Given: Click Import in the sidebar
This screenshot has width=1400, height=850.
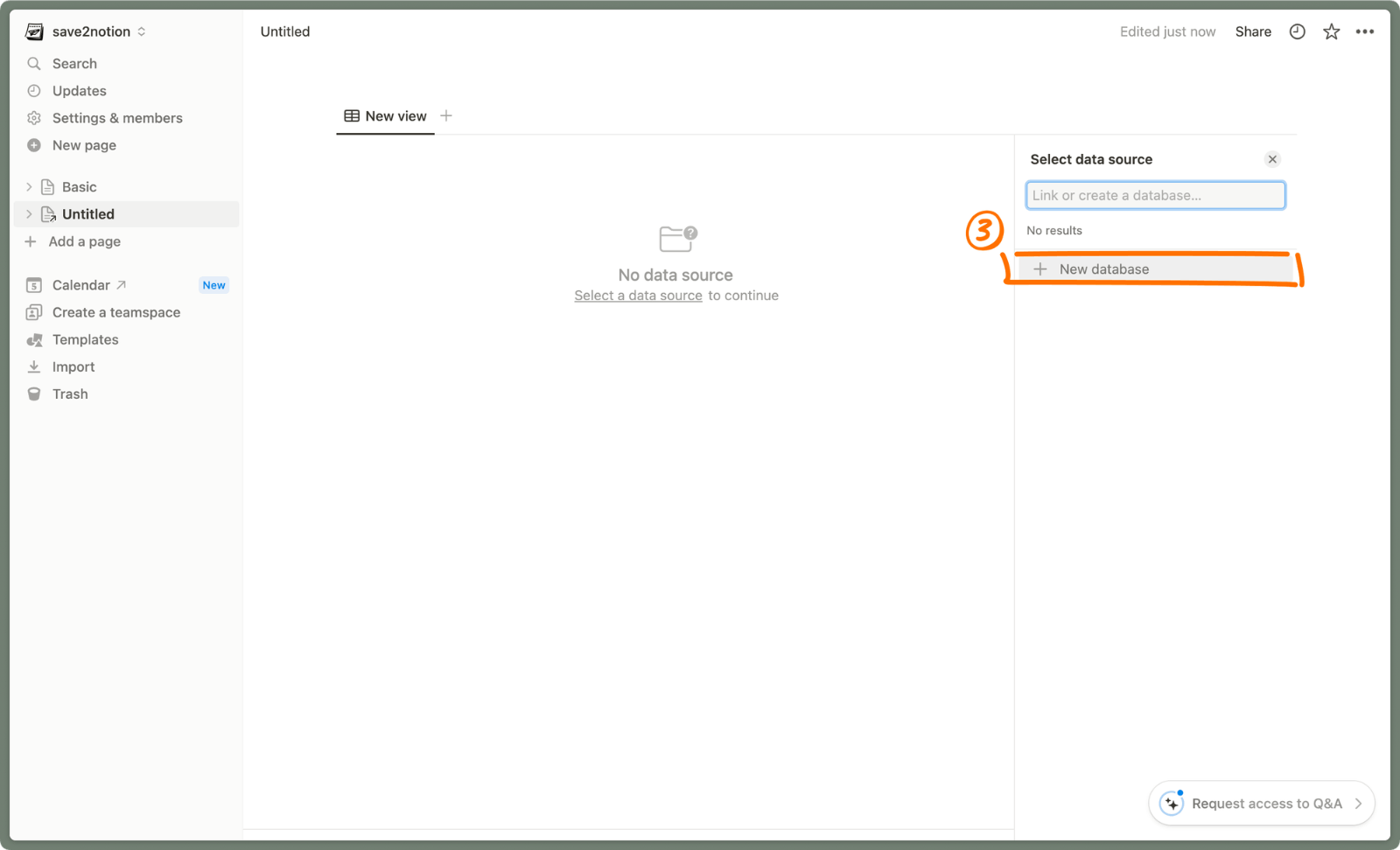Looking at the screenshot, I should pos(73,367).
